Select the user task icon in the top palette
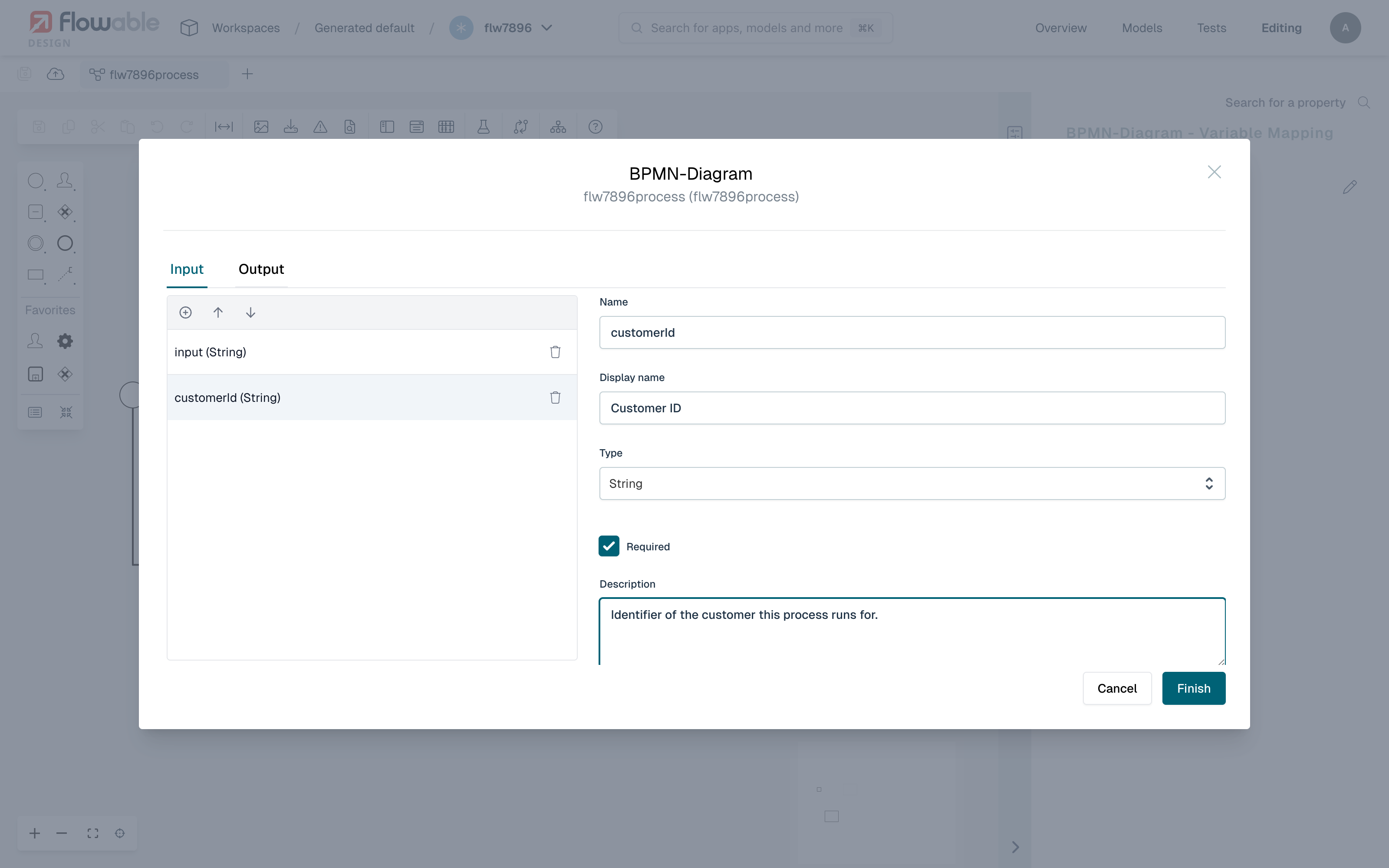 pyautogui.click(x=65, y=181)
